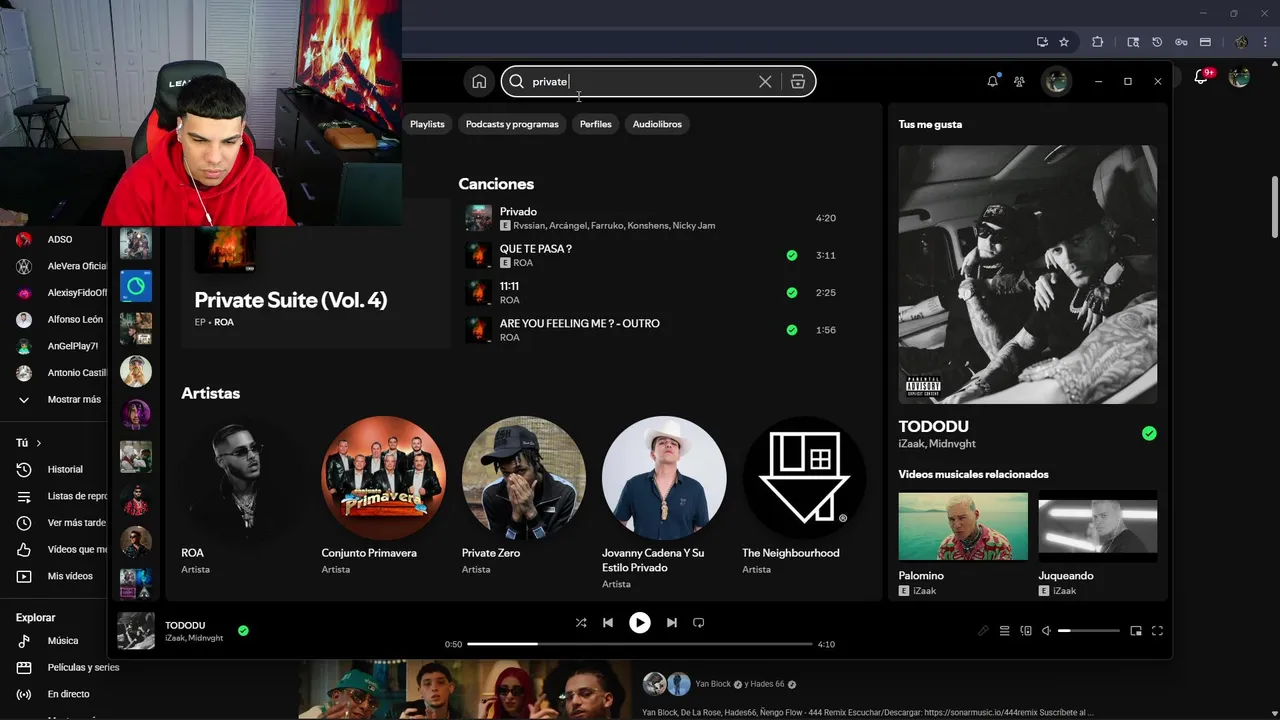This screenshot has width=1280, height=720.
Task: Expand the Tú section chevron in YouTube
Action: 39,443
